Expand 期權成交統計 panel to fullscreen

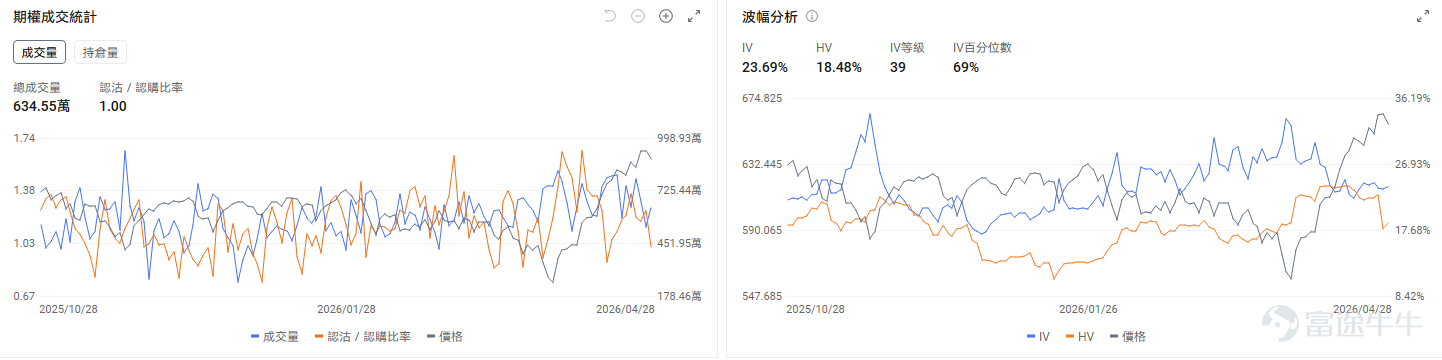point(694,17)
